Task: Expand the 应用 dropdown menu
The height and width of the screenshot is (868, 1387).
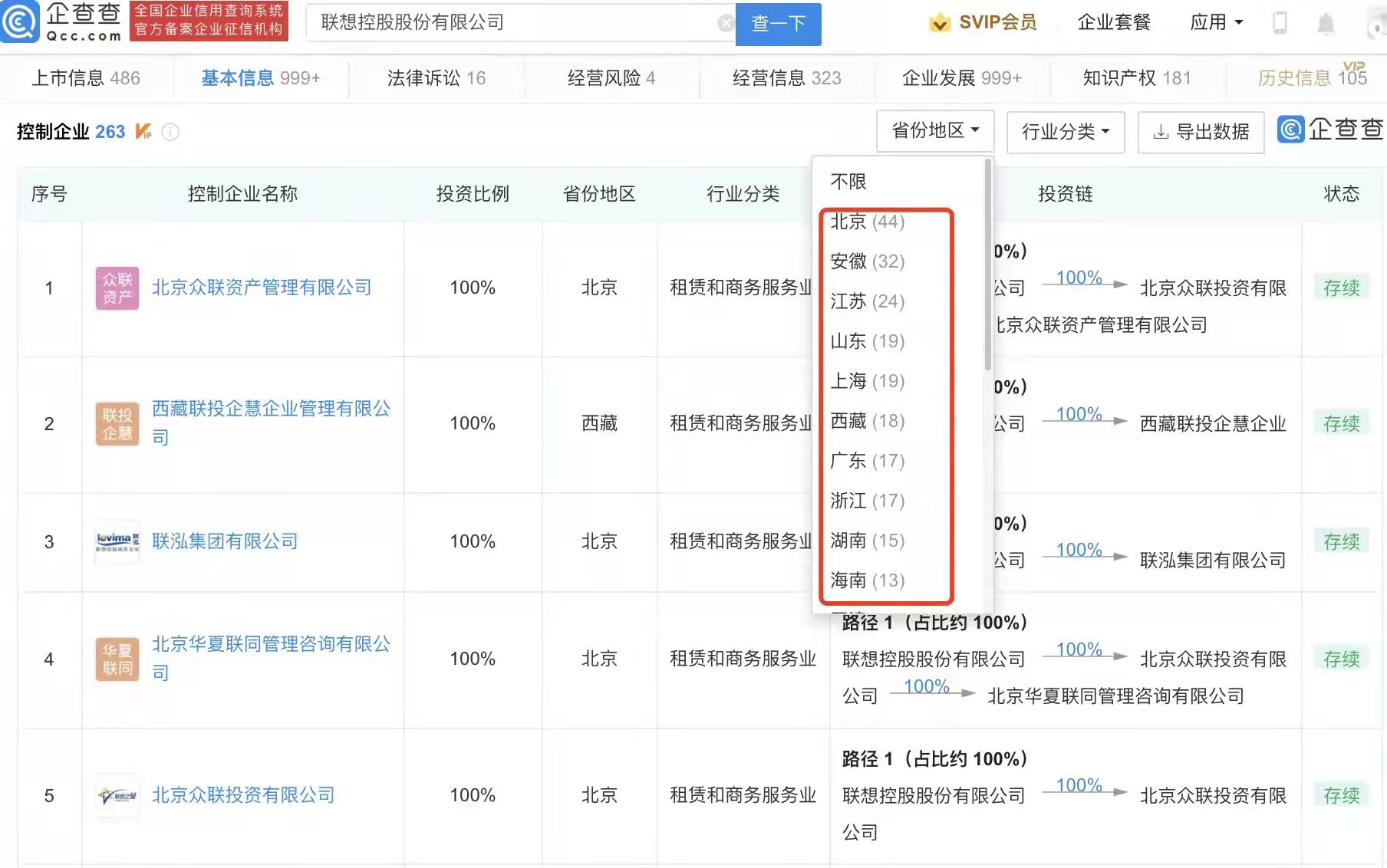Action: click(1216, 22)
